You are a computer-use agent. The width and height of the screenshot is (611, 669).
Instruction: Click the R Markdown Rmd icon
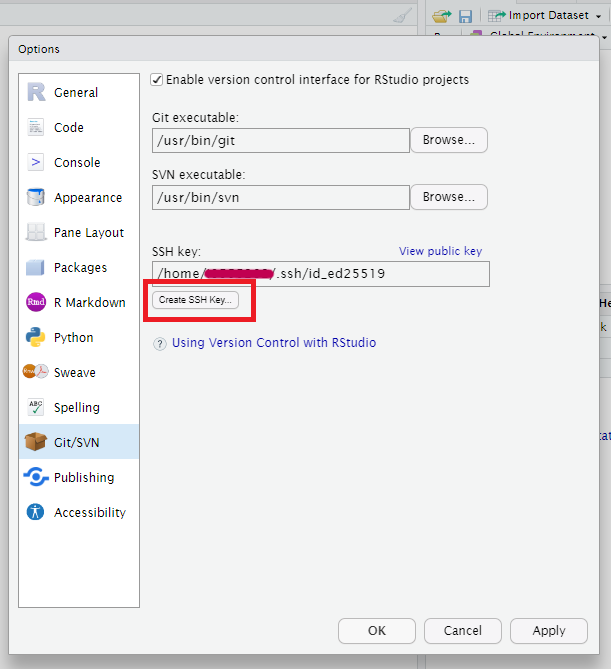click(36, 302)
